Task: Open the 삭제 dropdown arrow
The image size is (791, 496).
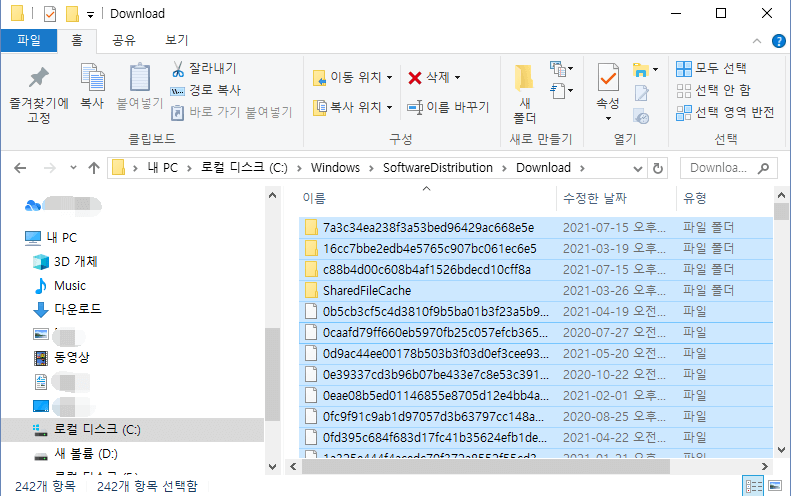Action: [458, 78]
